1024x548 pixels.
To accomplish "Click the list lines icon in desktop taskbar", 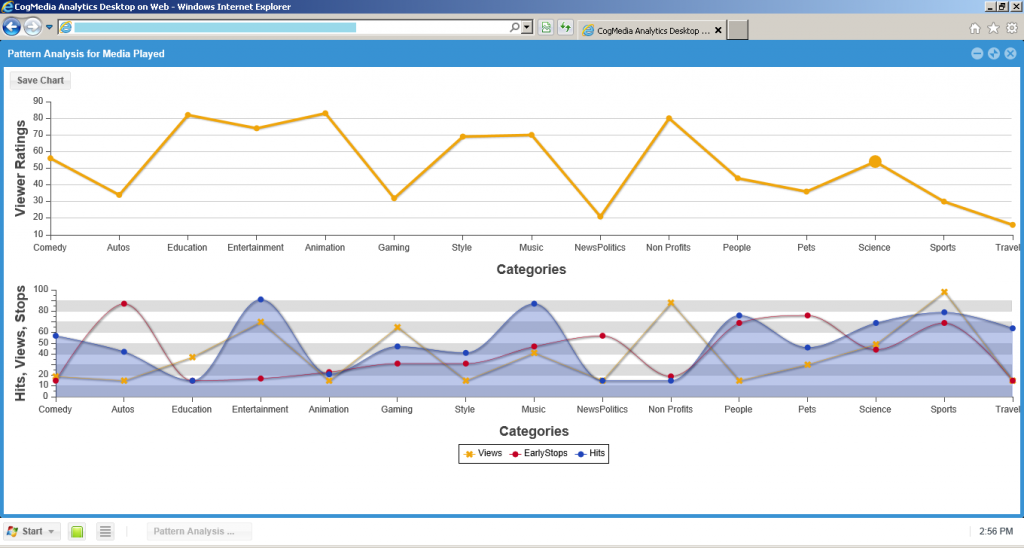I will pyautogui.click(x=105, y=531).
